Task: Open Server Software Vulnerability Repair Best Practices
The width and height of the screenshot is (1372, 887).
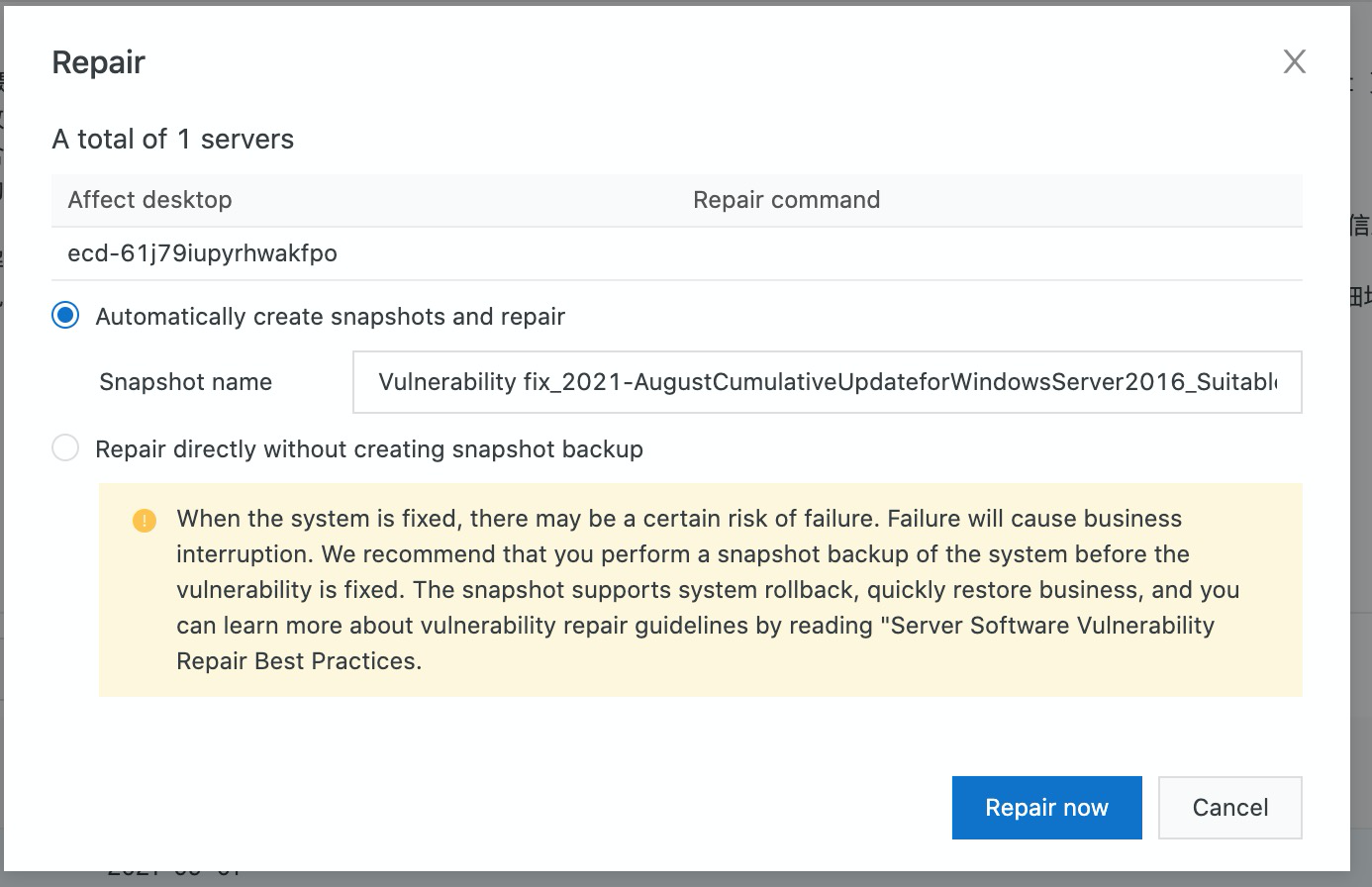Action: click(x=1051, y=626)
